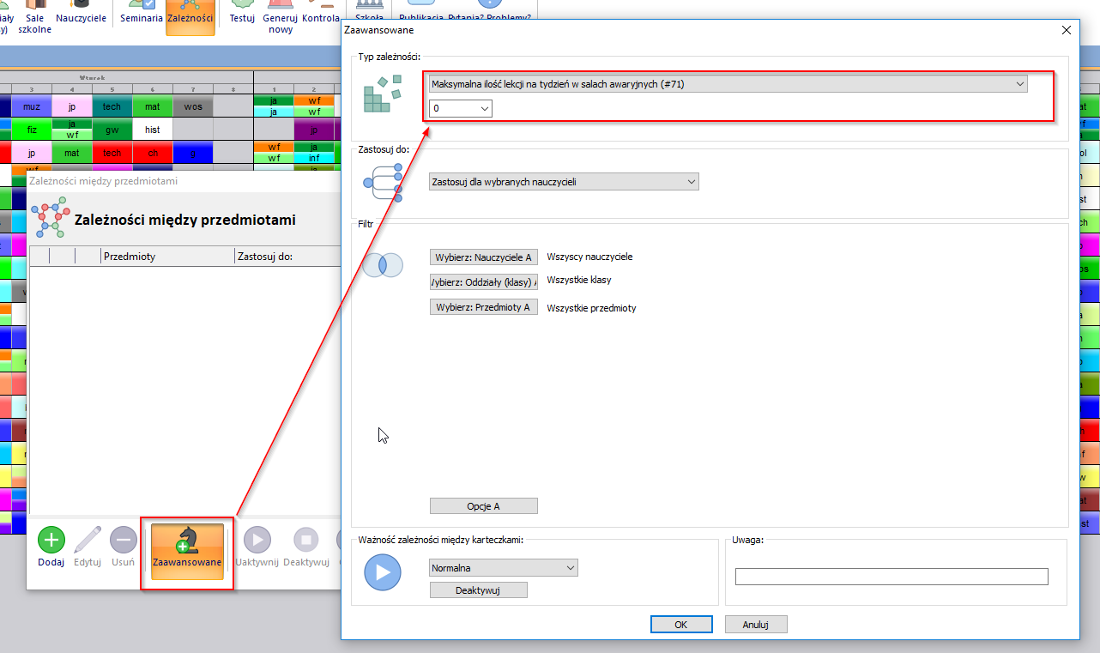The image size is (1100, 653).
Task: Click the Deaktywuj stop icon
Action: [306, 541]
